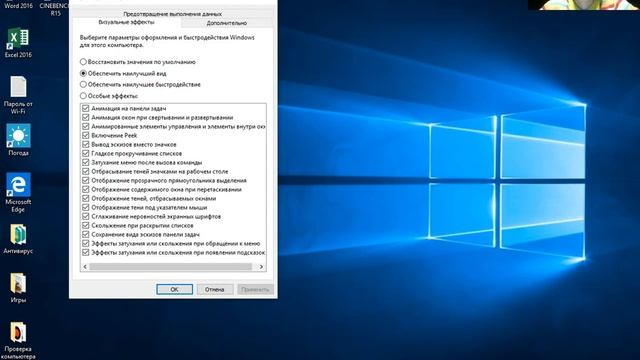Click the horizontal scrollbar thumb in effects list

171,267
